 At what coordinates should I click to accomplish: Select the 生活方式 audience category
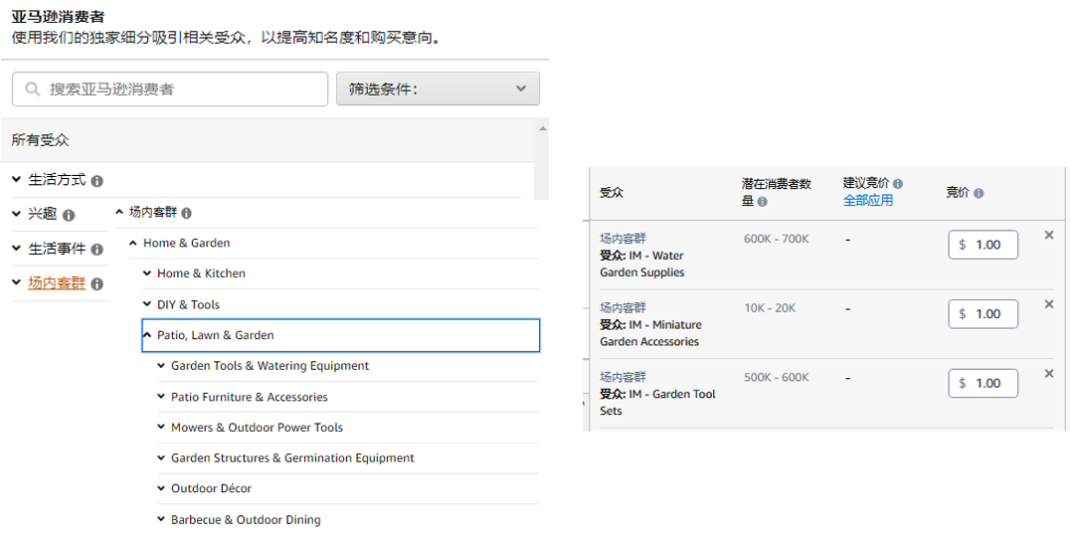tap(56, 180)
